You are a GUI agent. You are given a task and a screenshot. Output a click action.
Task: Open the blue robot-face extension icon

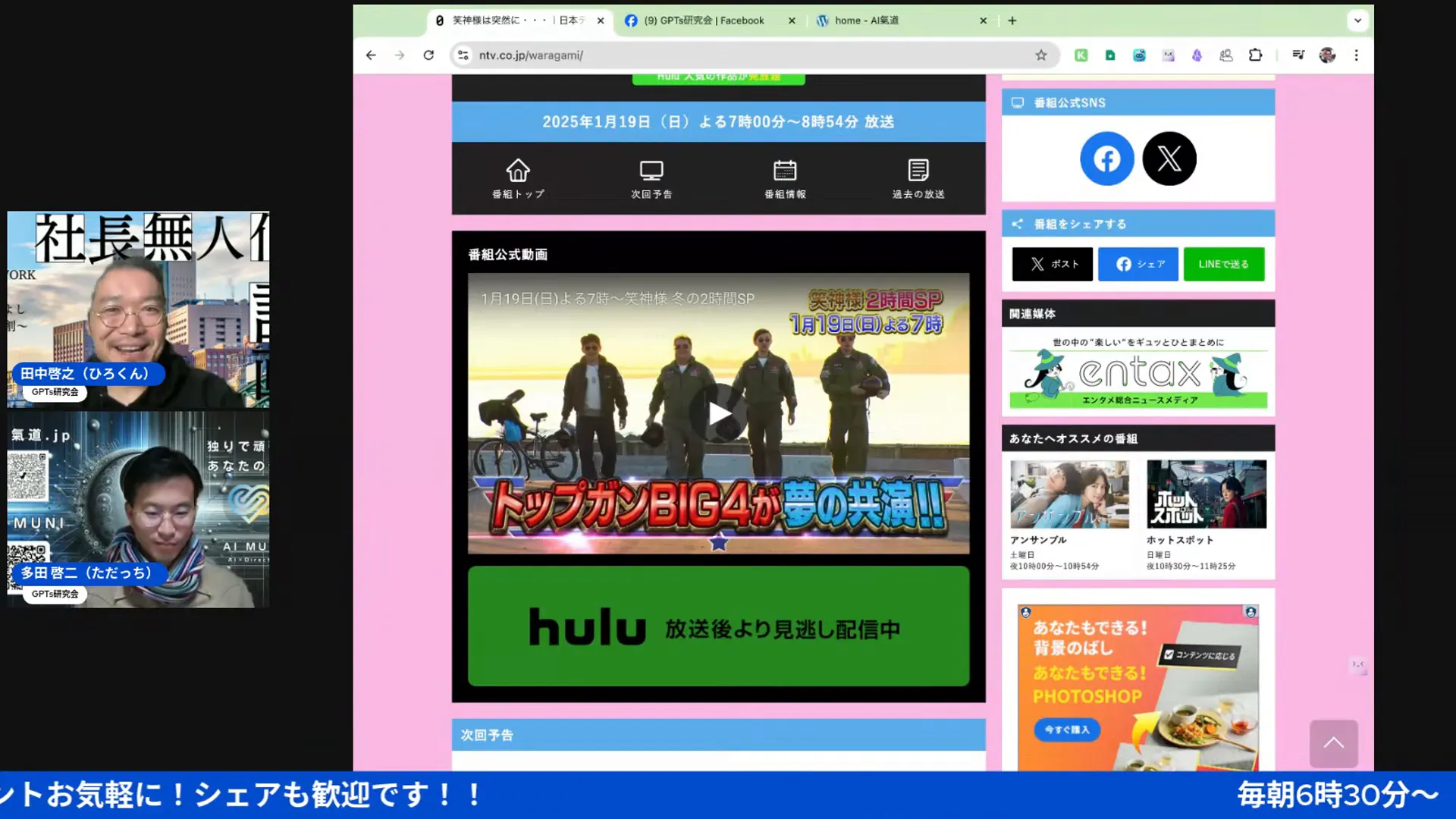click(1139, 55)
